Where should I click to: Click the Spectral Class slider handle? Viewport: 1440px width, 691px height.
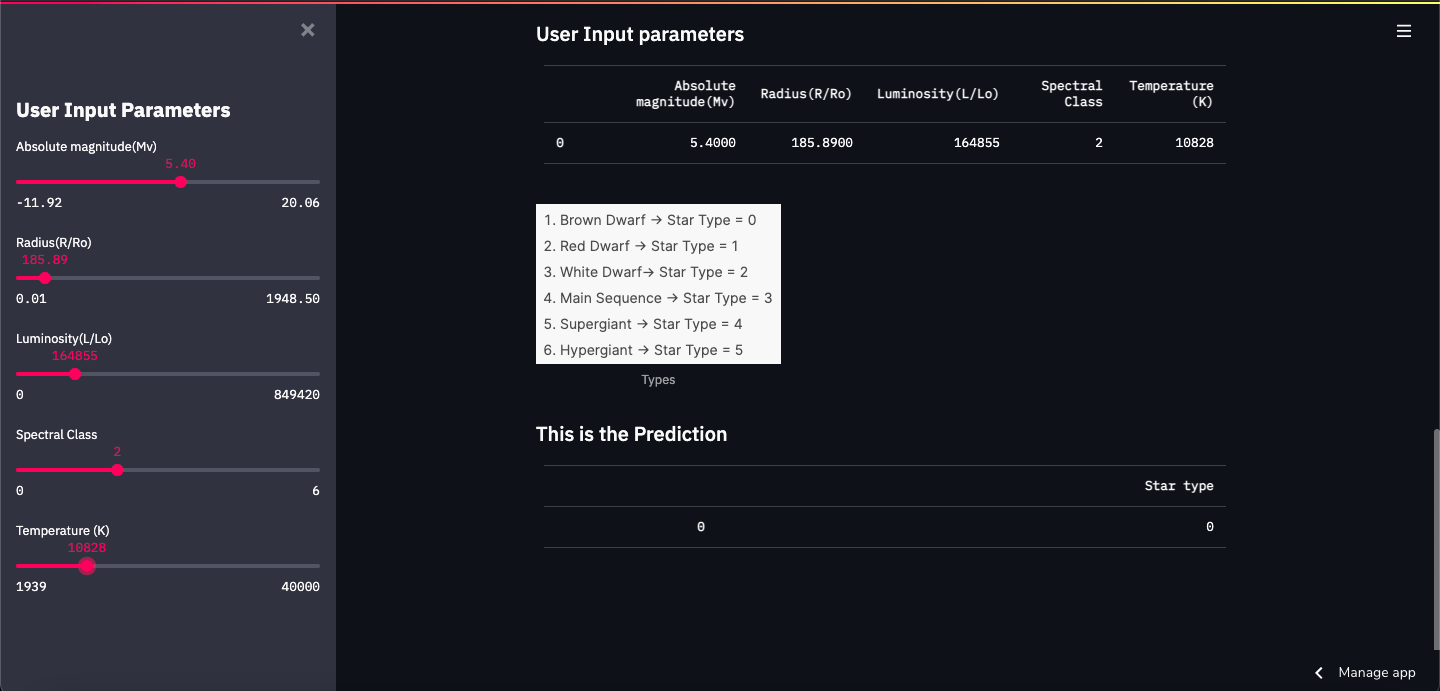pyautogui.click(x=117, y=470)
